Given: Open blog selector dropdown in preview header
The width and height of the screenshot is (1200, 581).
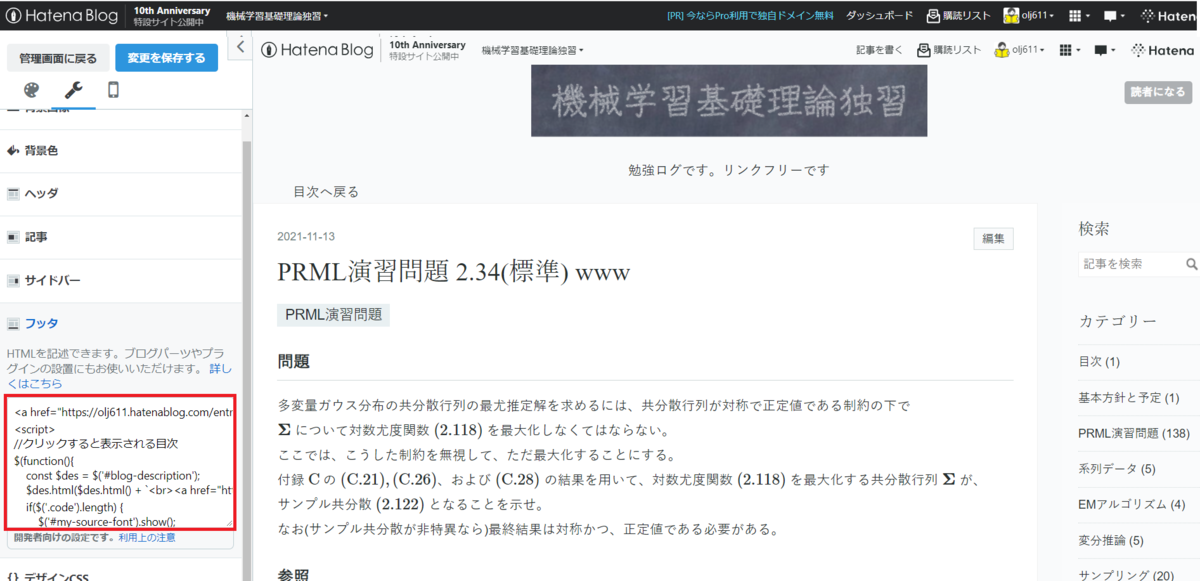Looking at the screenshot, I should click(533, 50).
